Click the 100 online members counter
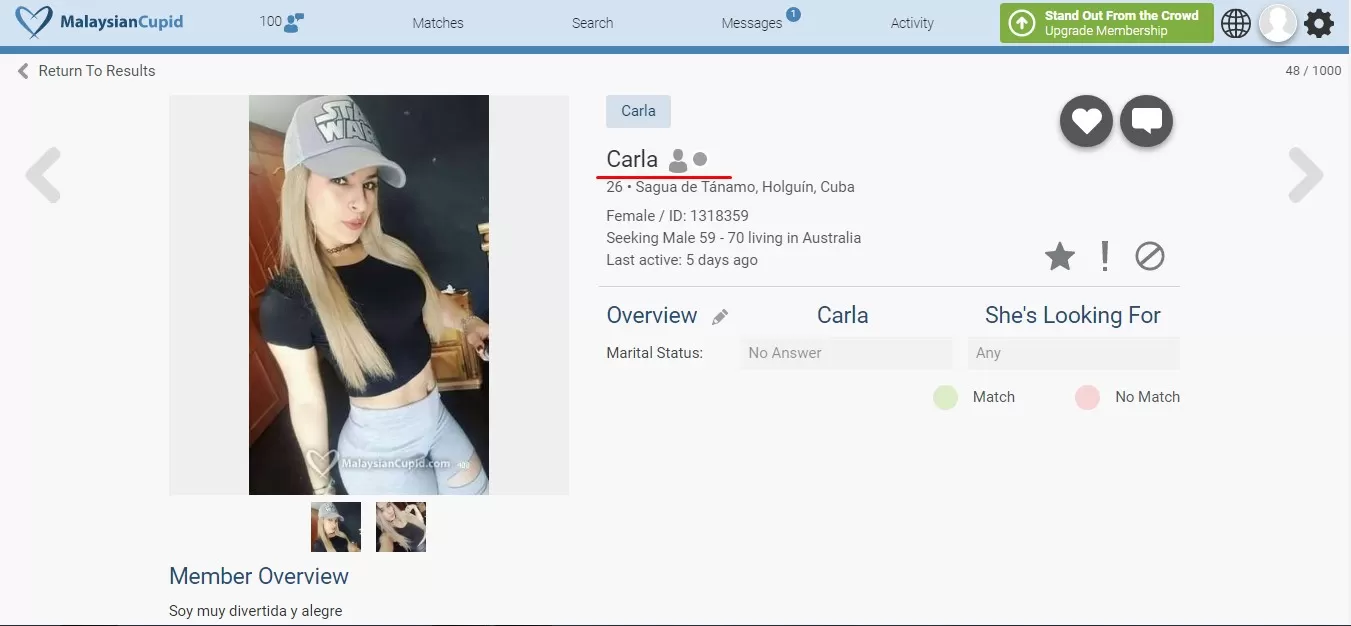The image size is (1351, 626). click(281, 22)
